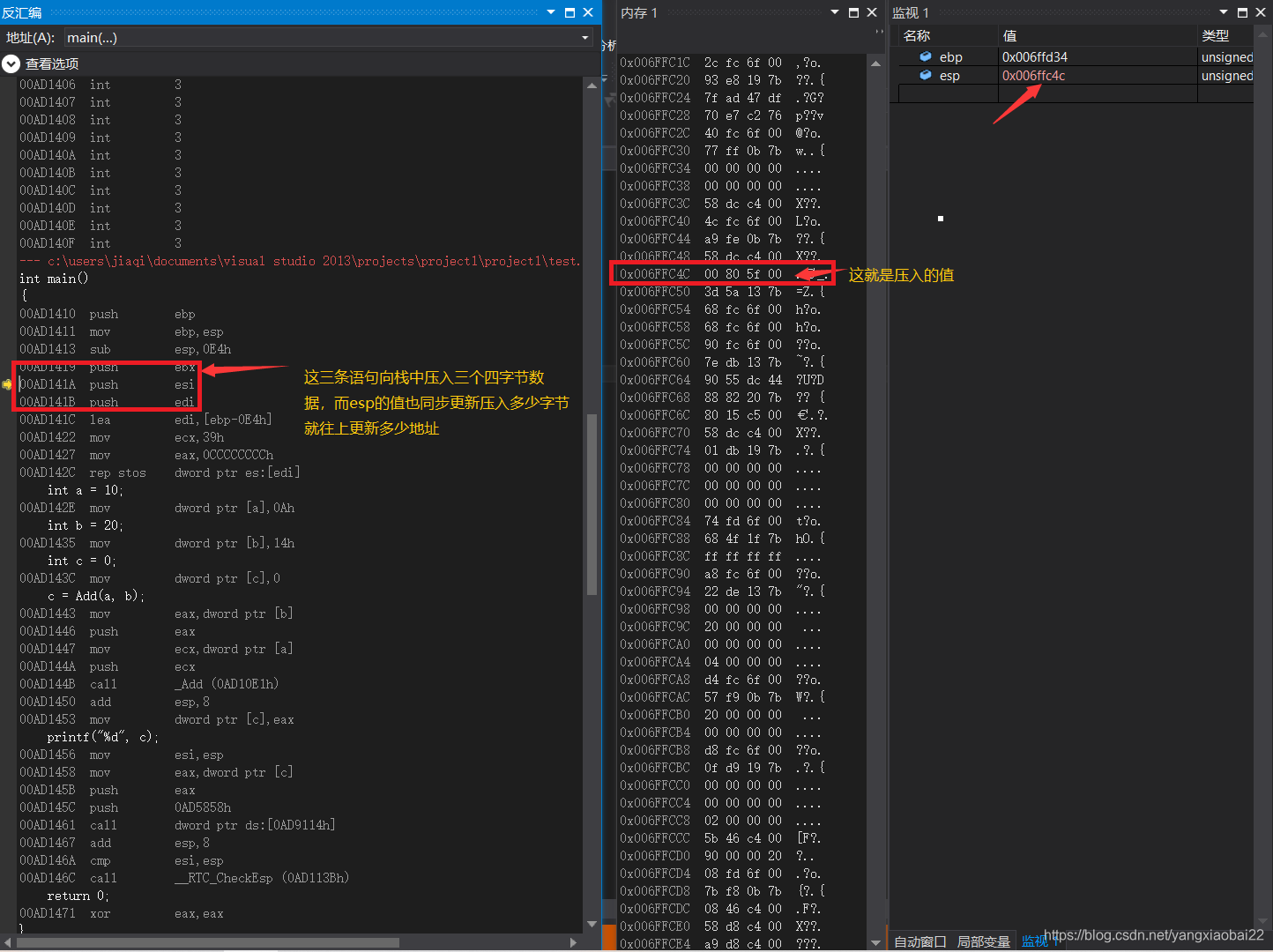
Task: Click disassembly scrollbar up arrow
Action: click(x=591, y=85)
